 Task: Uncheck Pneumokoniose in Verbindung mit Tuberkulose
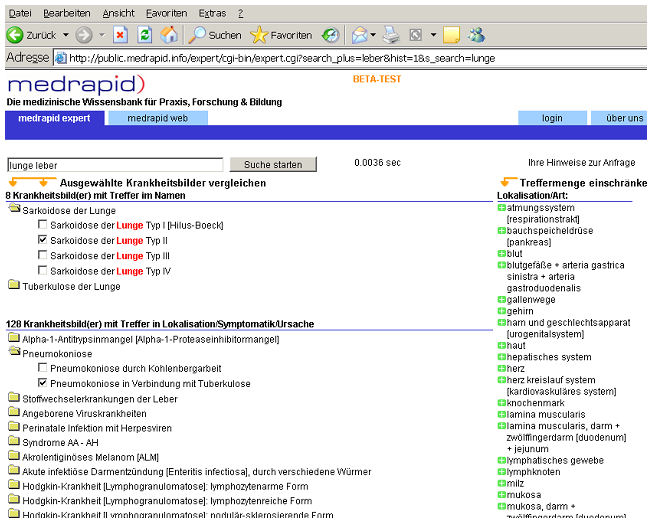(42, 382)
